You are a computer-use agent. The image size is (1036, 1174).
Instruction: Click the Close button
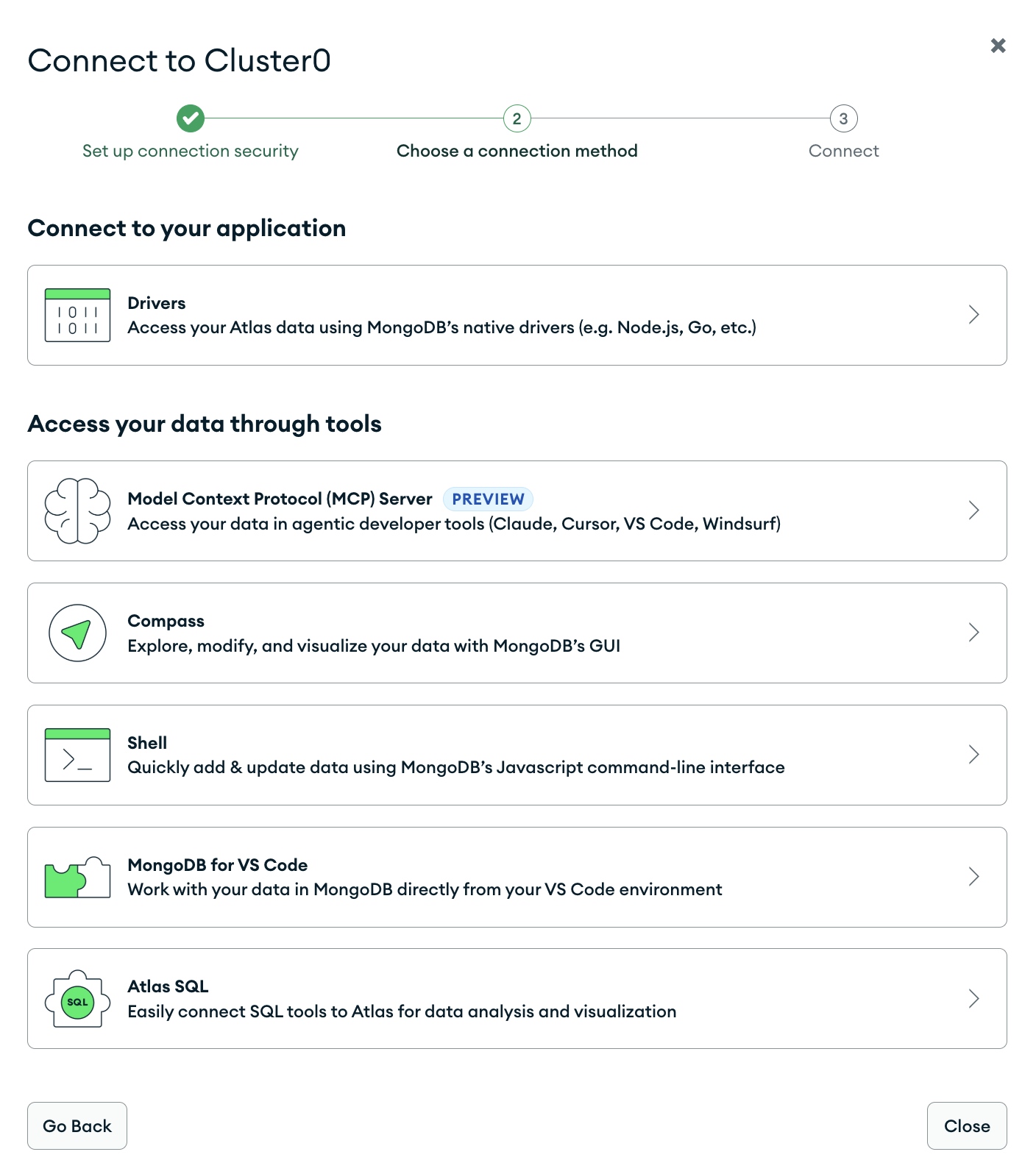(x=967, y=1125)
